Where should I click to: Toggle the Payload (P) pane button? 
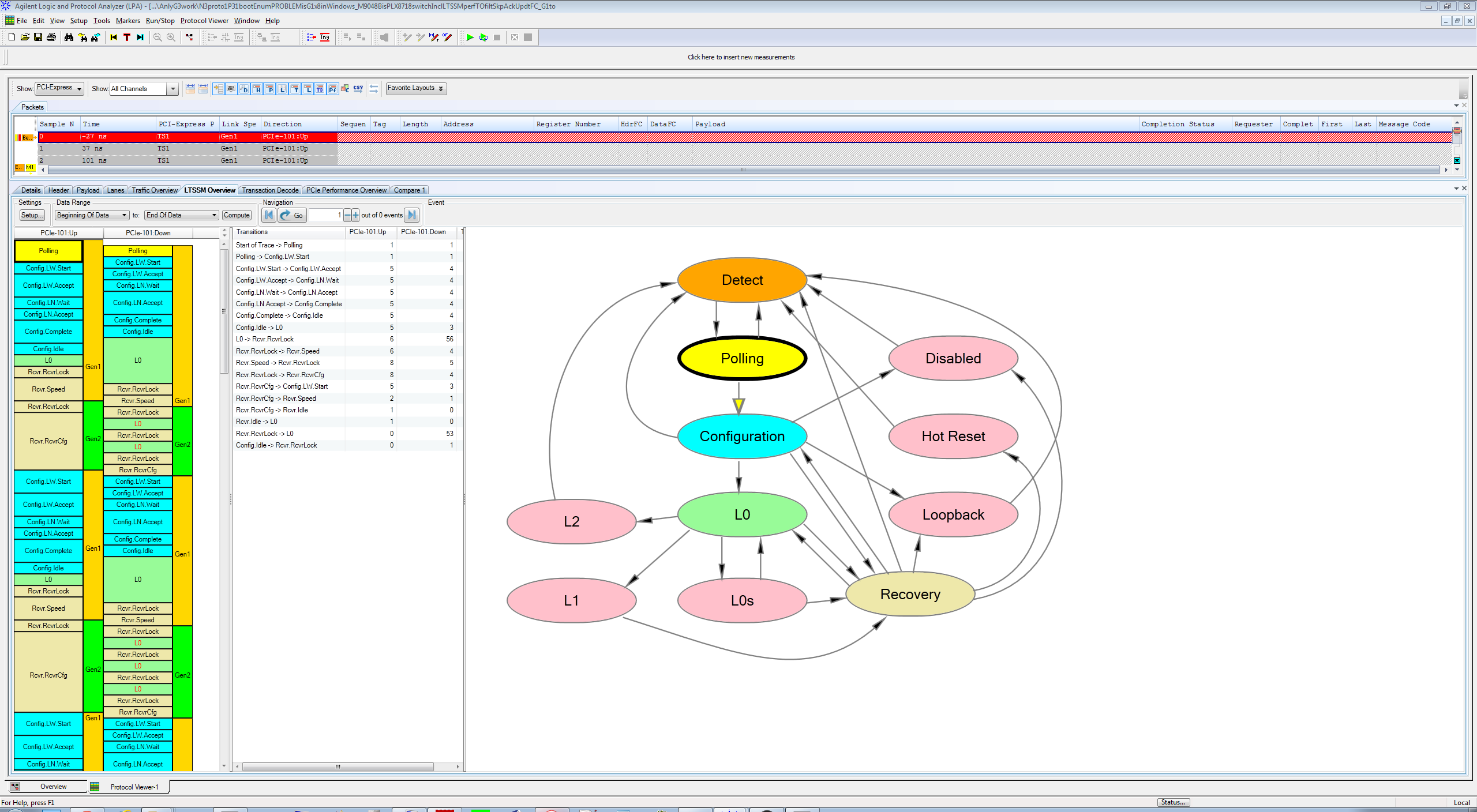pyautogui.click(x=269, y=89)
